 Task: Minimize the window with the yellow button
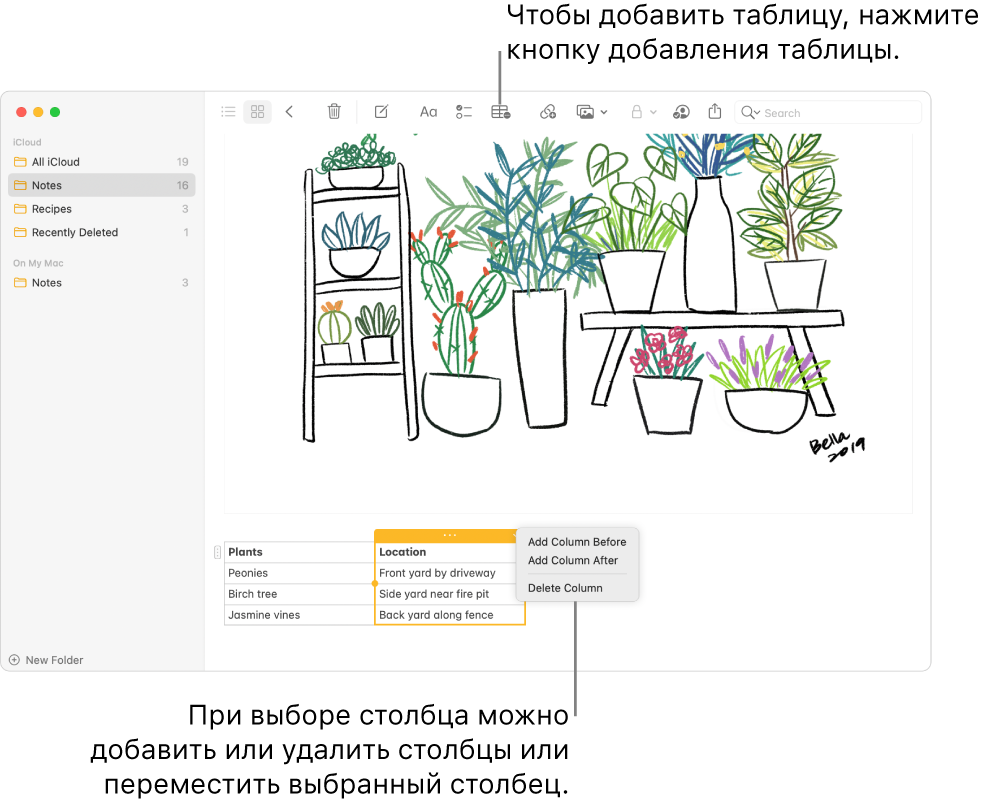coord(38,112)
